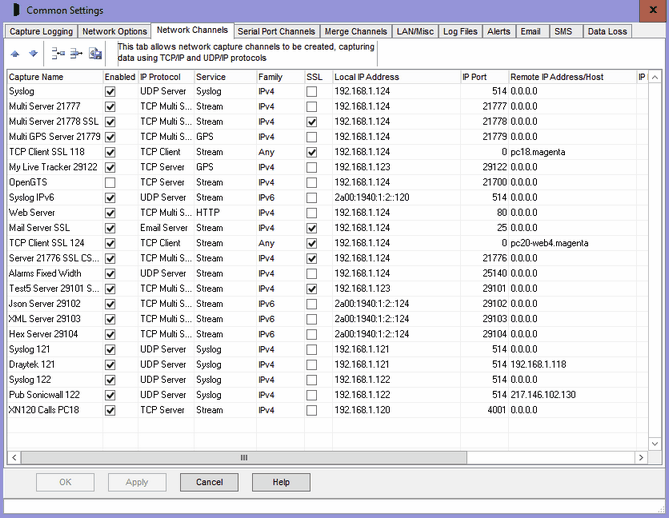This screenshot has width=669, height=518.
Task: Click the move channel up arrow icon
Action: (x=17, y=53)
